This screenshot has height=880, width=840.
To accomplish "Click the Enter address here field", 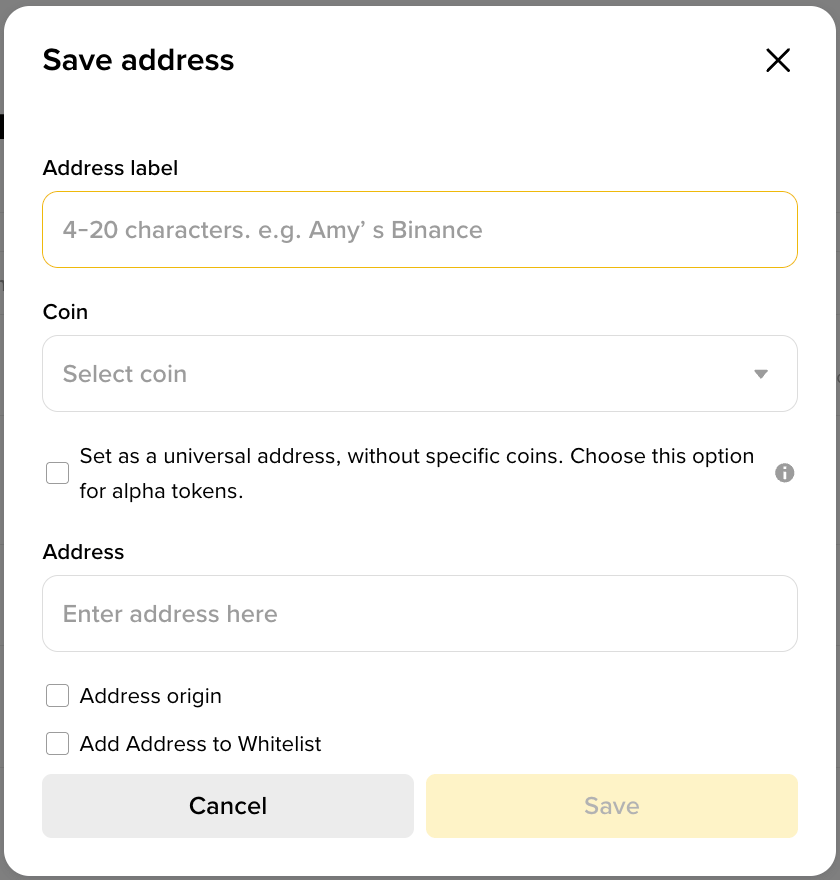I will (x=419, y=614).
